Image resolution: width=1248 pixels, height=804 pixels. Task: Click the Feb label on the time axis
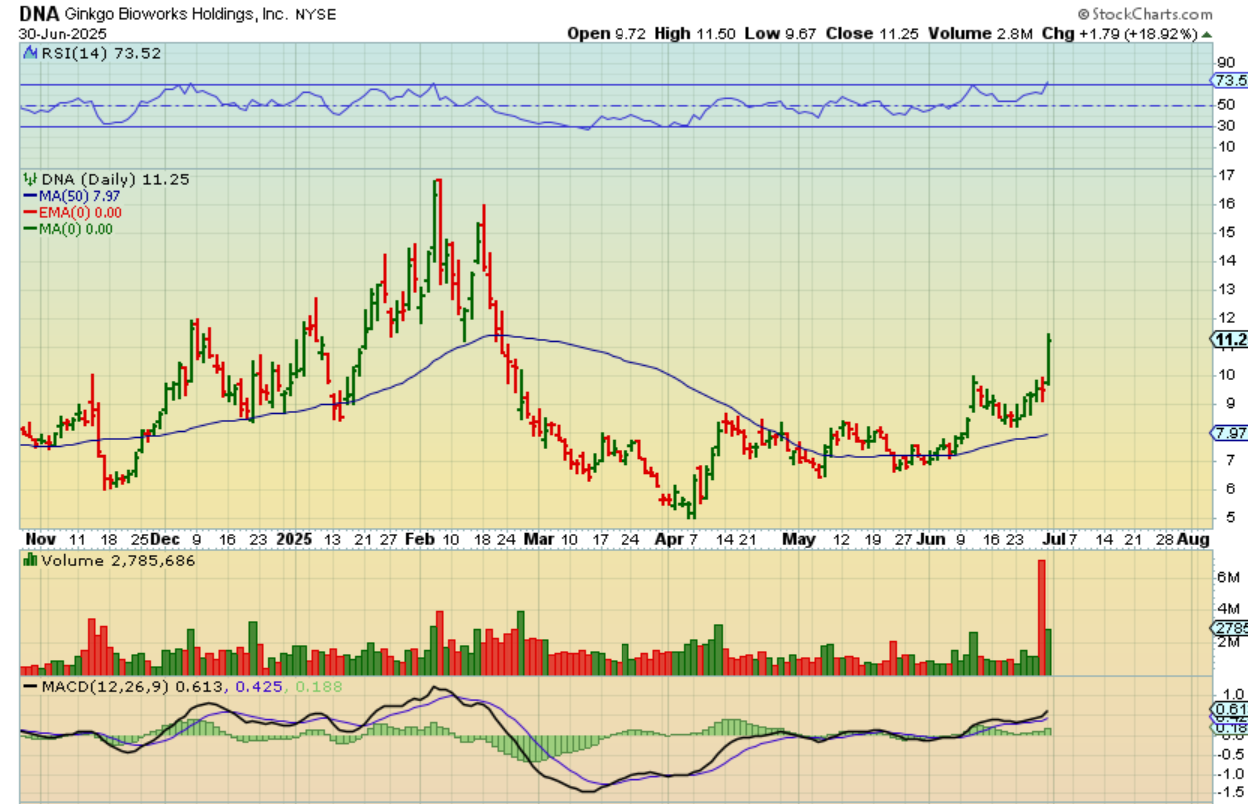pyautogui.click(x=419, y=539)
